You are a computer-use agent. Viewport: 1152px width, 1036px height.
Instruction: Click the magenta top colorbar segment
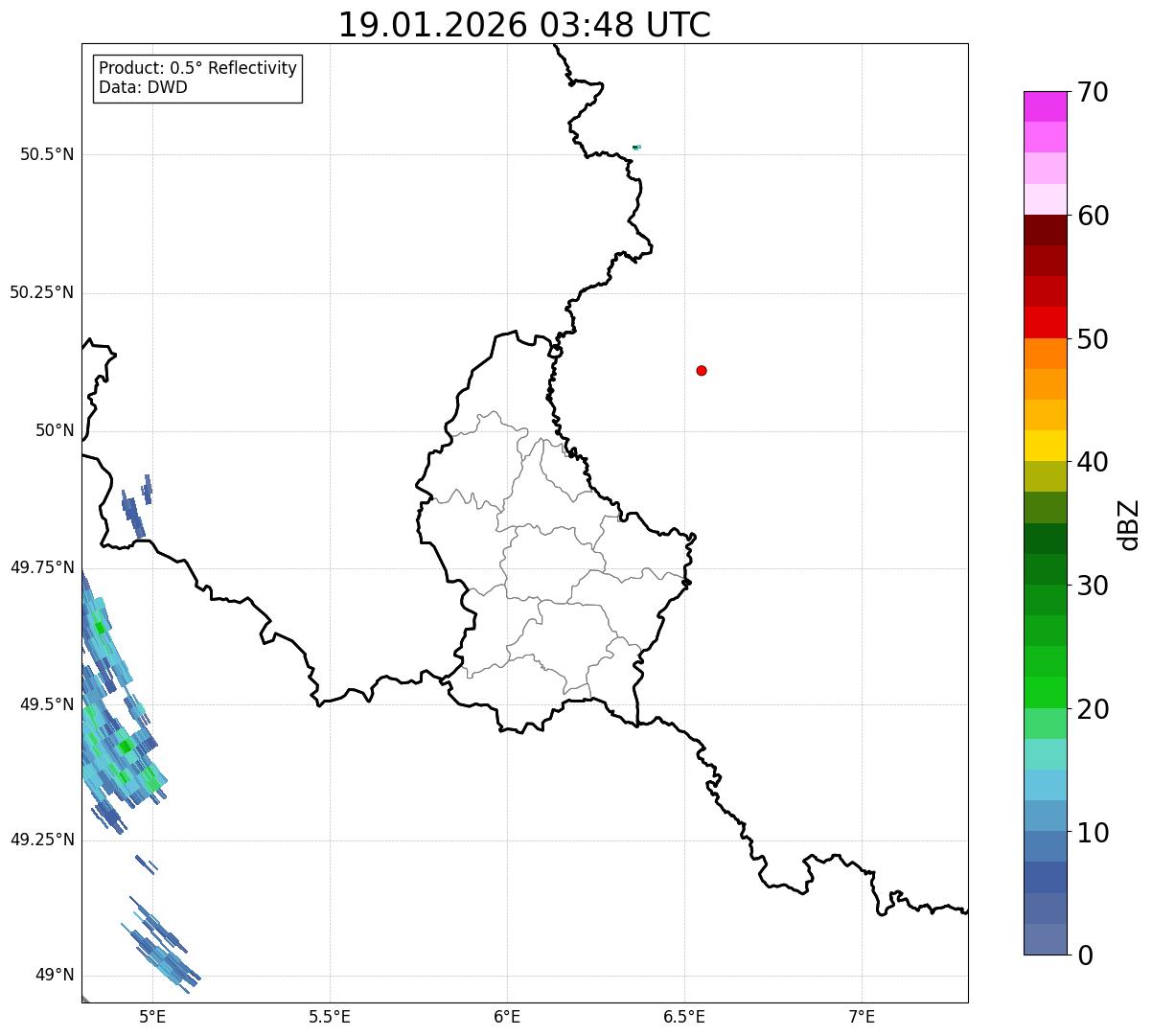click(x=1045, y=106)
